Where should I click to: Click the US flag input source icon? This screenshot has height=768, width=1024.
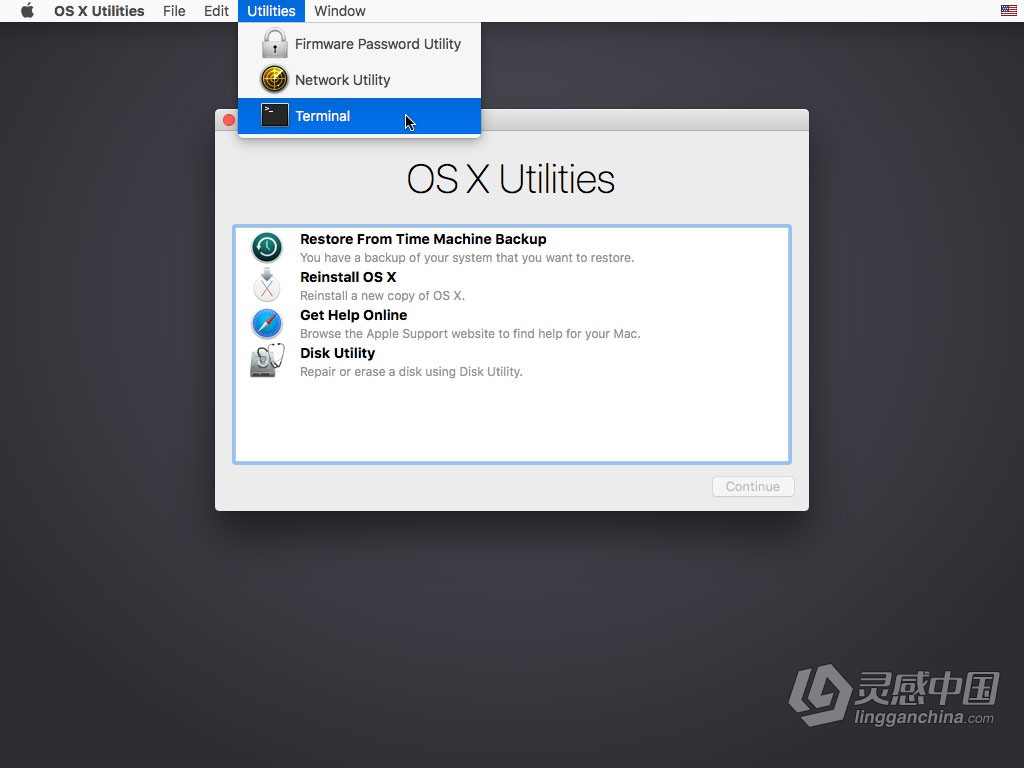[1009, 11]
